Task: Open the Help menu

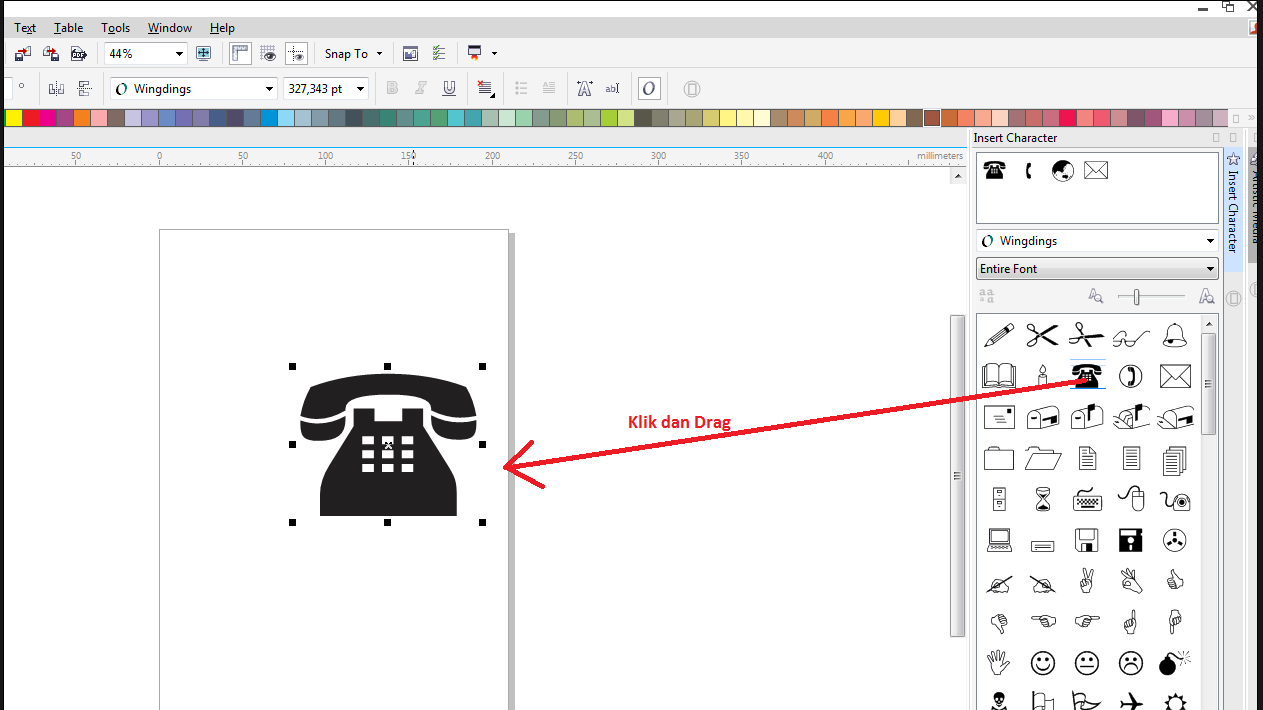Action: (222, 28)
